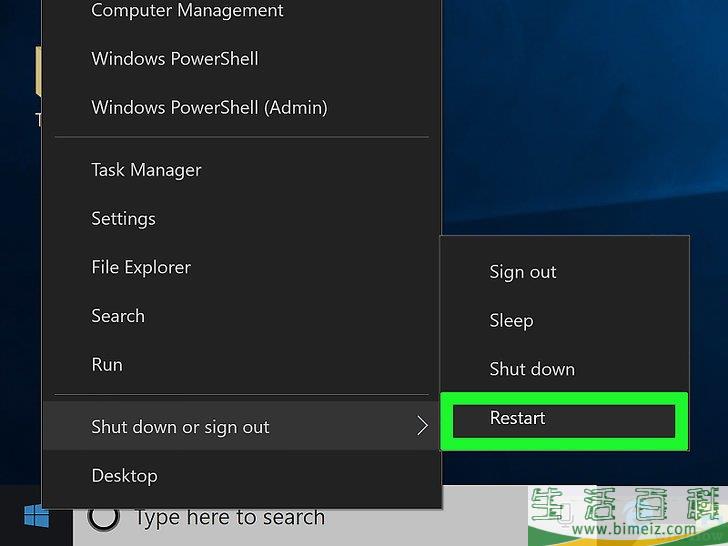Choose Sleep in the submenu
The height and width of the screenshot is (546, 728).
[x=565, y=321]
